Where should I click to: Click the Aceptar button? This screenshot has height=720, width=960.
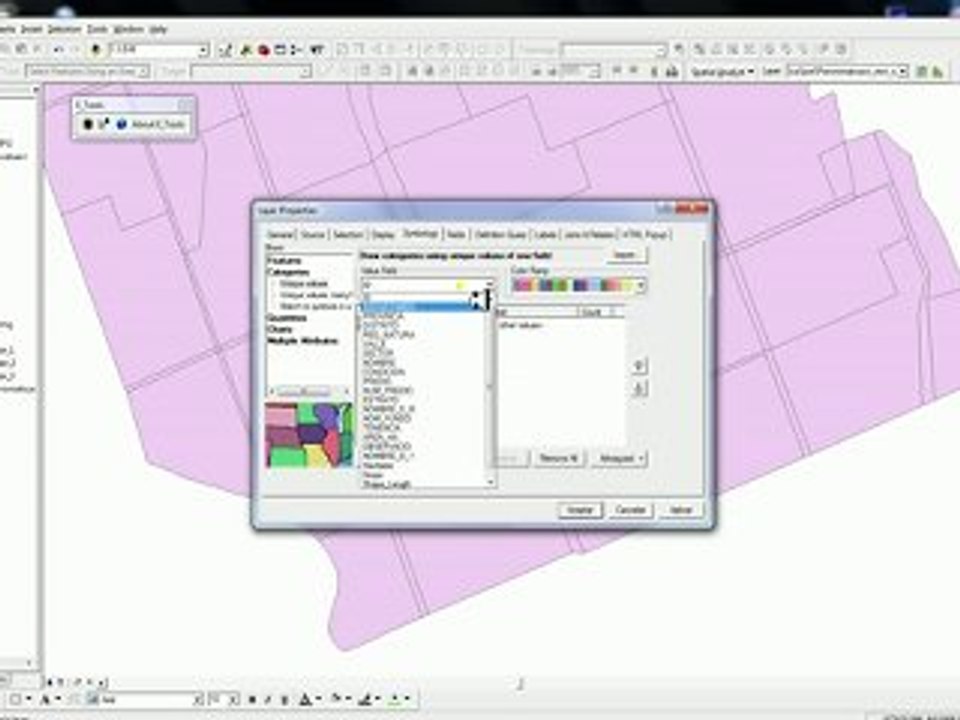(580, 510)
